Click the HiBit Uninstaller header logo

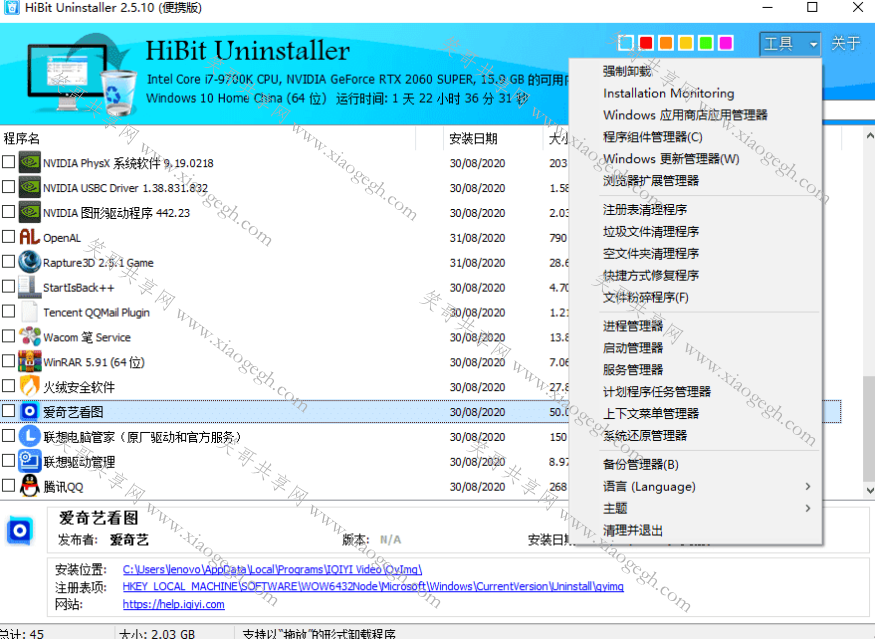(x=82, y=75)
